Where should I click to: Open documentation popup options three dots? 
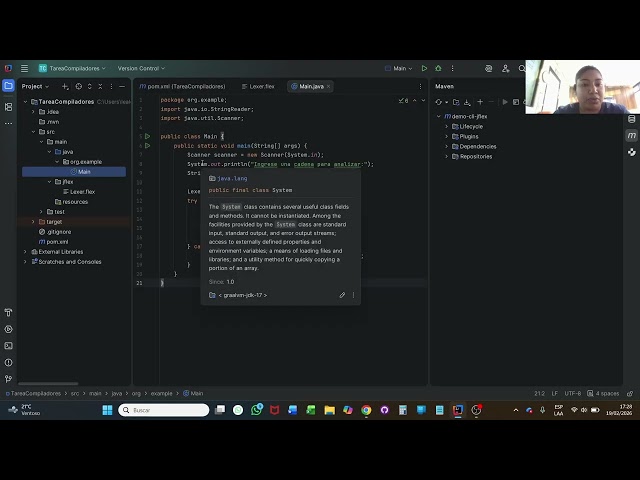click(353, 295)
